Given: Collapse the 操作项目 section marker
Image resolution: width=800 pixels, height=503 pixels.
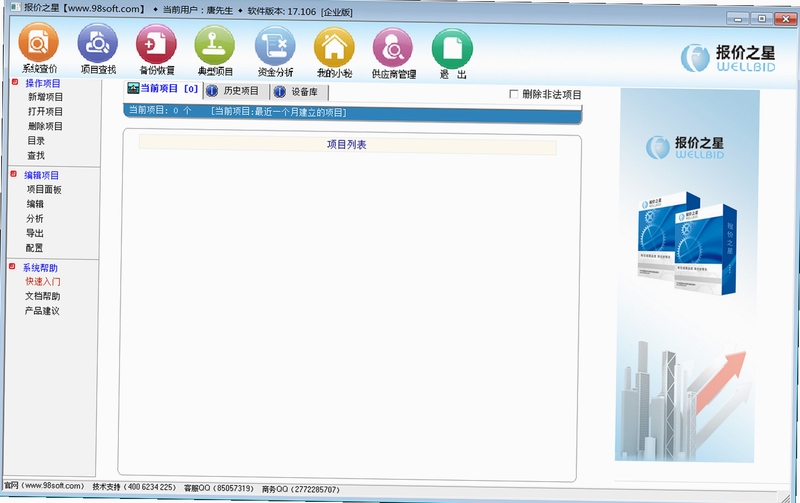Looking at the screenshot, I should click(x=15, y=82).
